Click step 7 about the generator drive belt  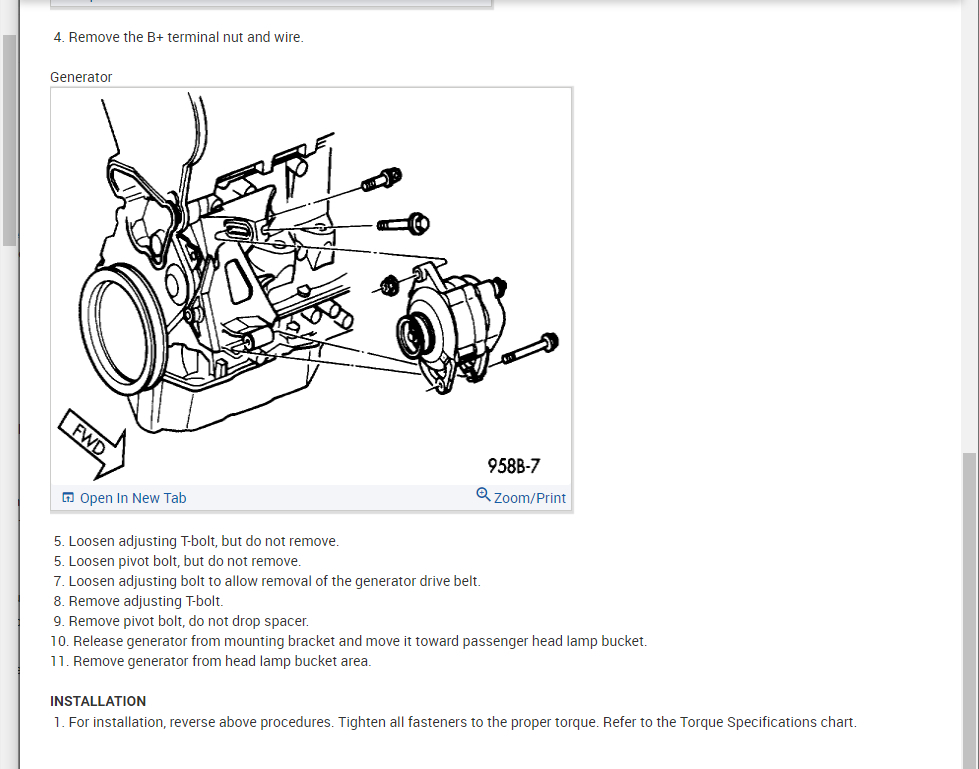(x=267, y=581)
